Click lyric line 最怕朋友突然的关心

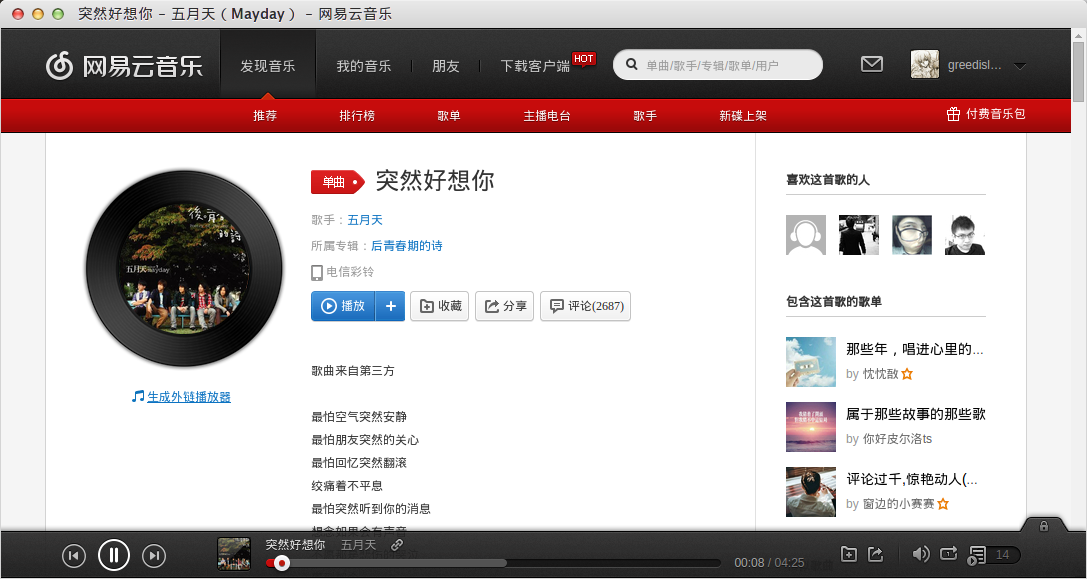365,440
